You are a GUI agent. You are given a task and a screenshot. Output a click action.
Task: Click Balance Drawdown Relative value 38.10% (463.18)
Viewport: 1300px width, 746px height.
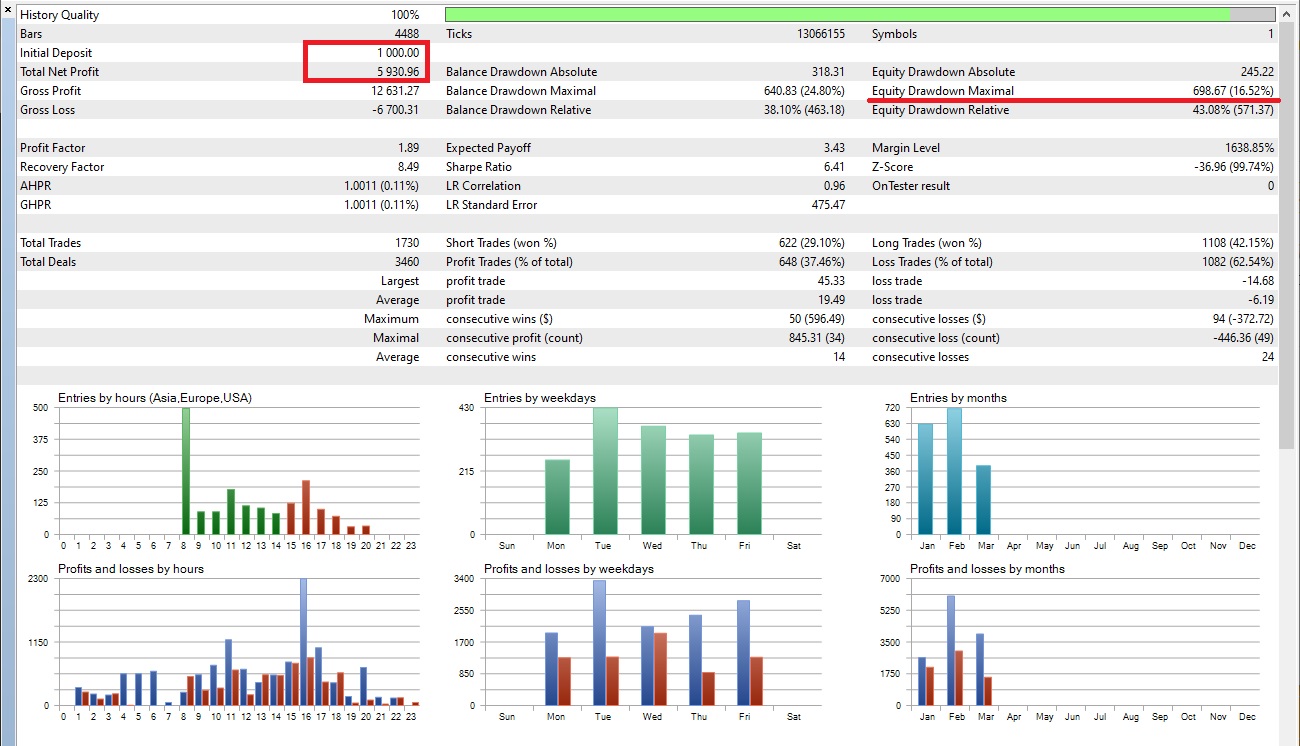click(x=804, y=110)
